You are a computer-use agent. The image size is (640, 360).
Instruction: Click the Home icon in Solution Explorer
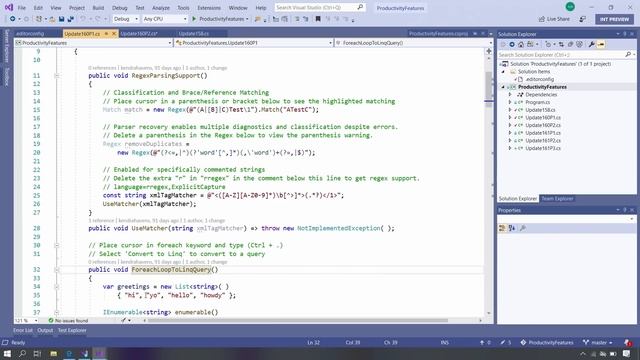pos(521,44)
